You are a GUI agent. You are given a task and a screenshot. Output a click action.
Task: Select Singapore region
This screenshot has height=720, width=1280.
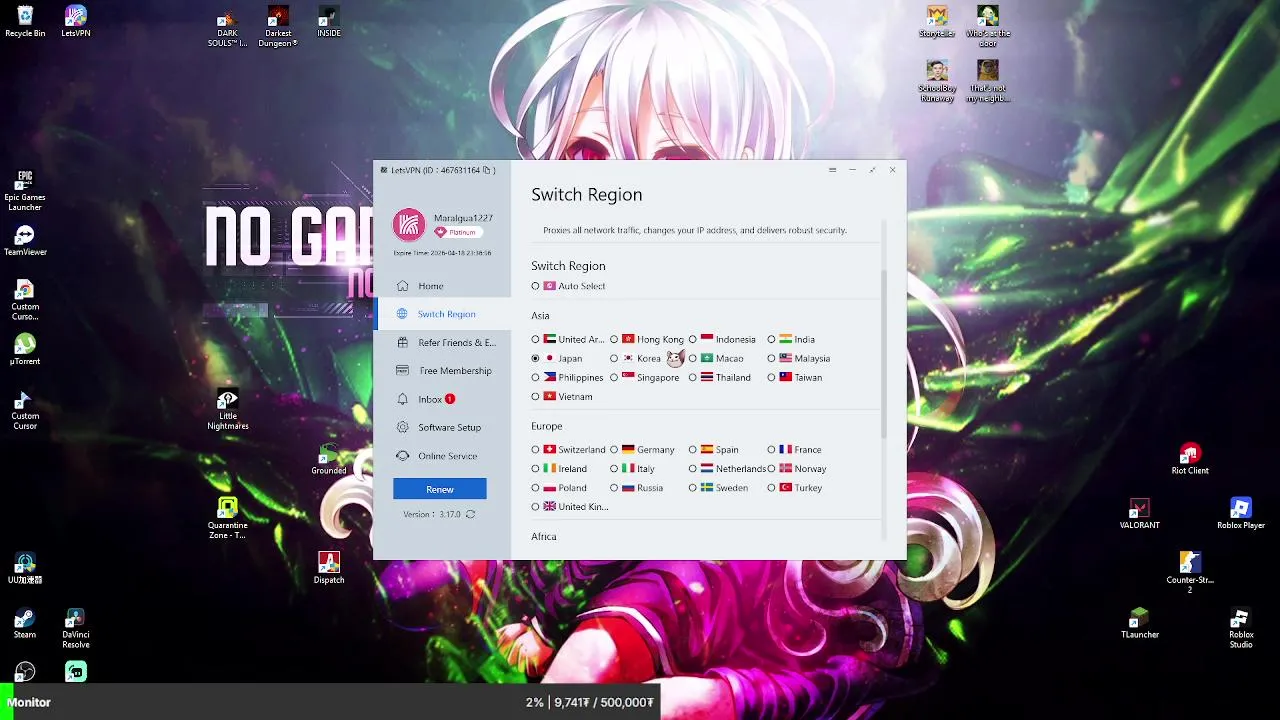pyautogui.click(x=645, y=377)
